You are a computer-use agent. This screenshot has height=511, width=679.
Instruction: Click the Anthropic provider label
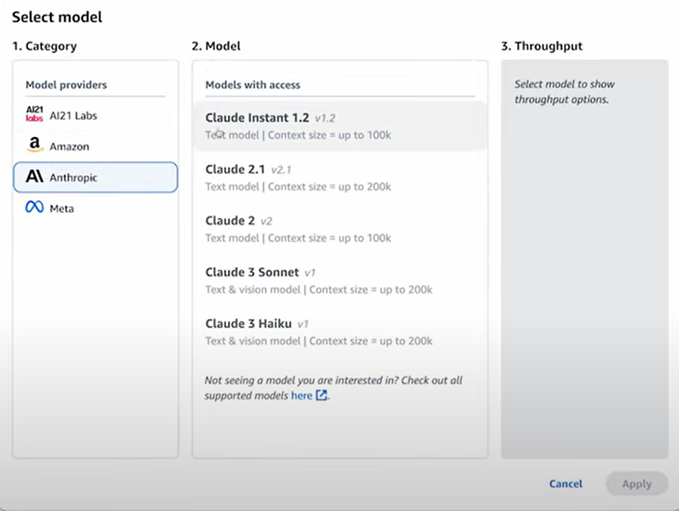coord(73,178)
